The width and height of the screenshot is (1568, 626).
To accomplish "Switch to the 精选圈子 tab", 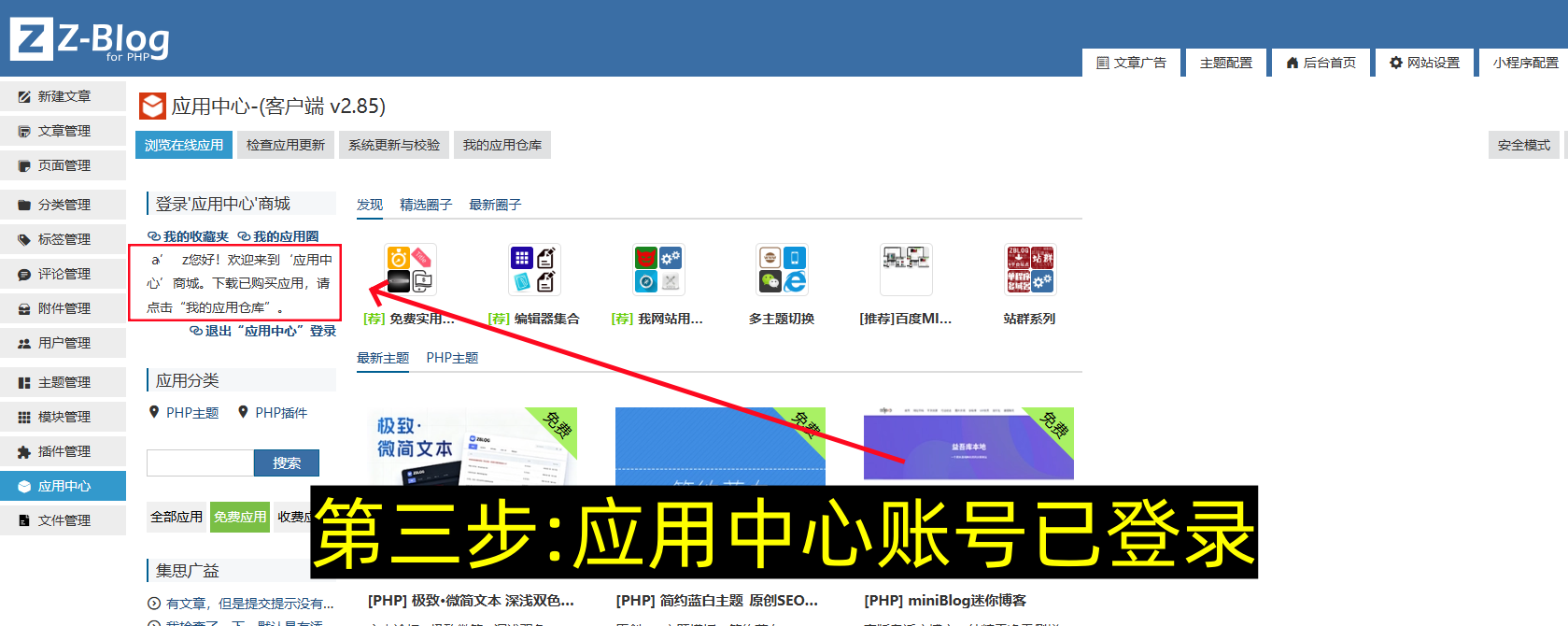I will [x=426, y=205].
